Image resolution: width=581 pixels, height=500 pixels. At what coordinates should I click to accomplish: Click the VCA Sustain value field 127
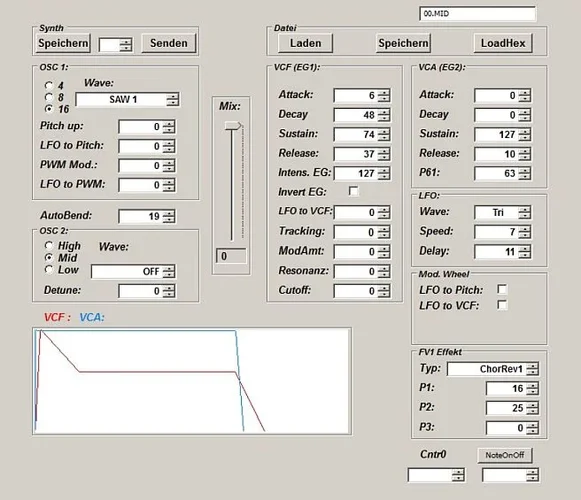pos(497,134)
